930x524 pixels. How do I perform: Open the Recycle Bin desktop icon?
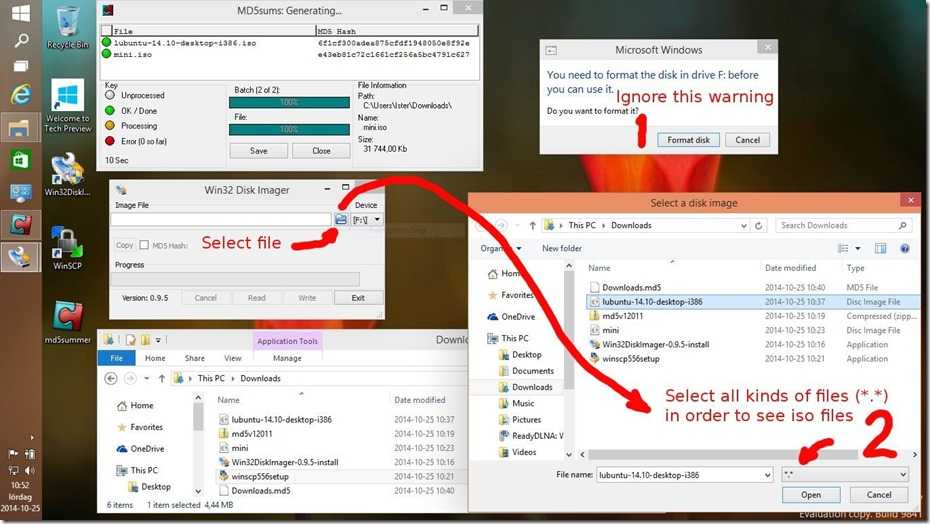click(68, 27)
